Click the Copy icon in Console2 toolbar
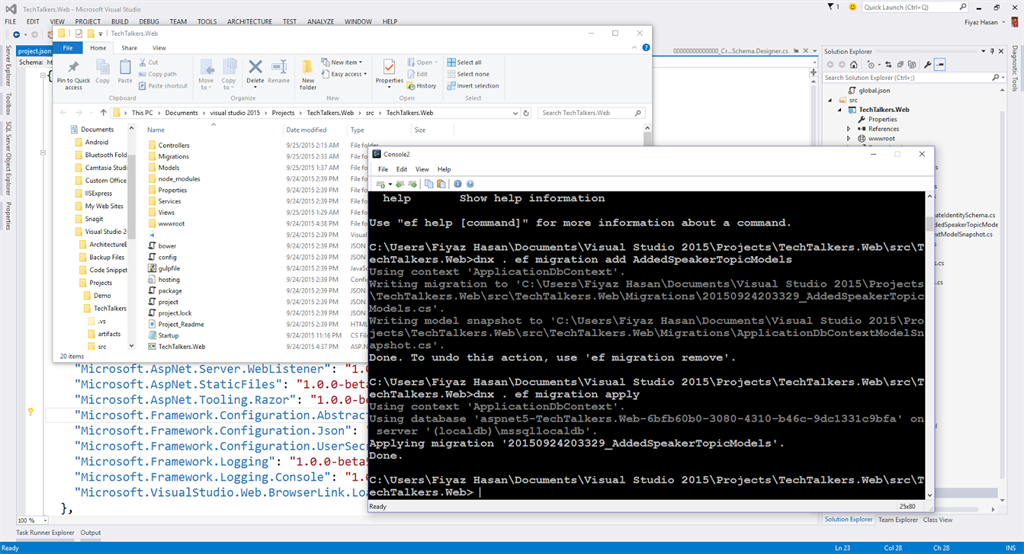Viewport: 1024px width, 554px height. 427,184
